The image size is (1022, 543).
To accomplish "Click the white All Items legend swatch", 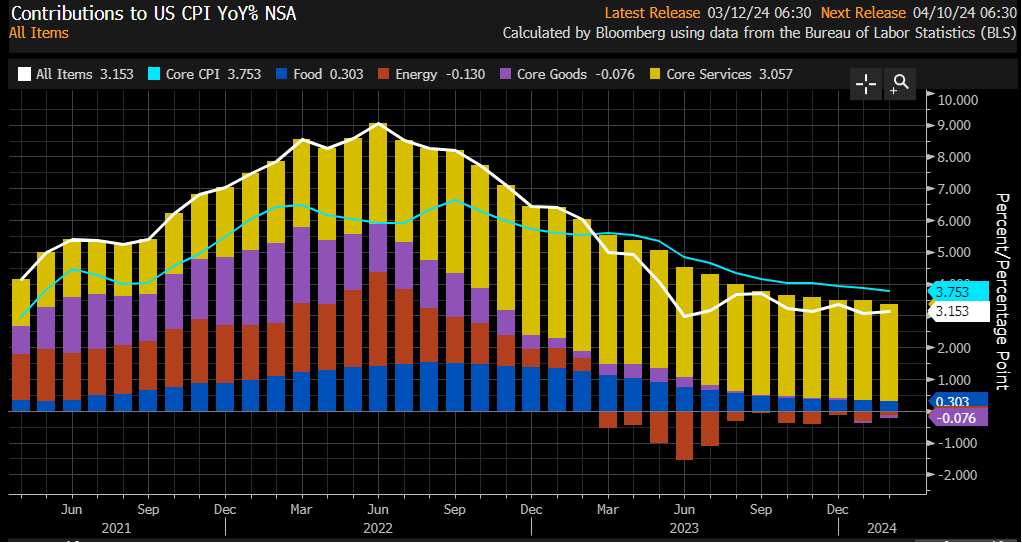I will tap(24, 74).
